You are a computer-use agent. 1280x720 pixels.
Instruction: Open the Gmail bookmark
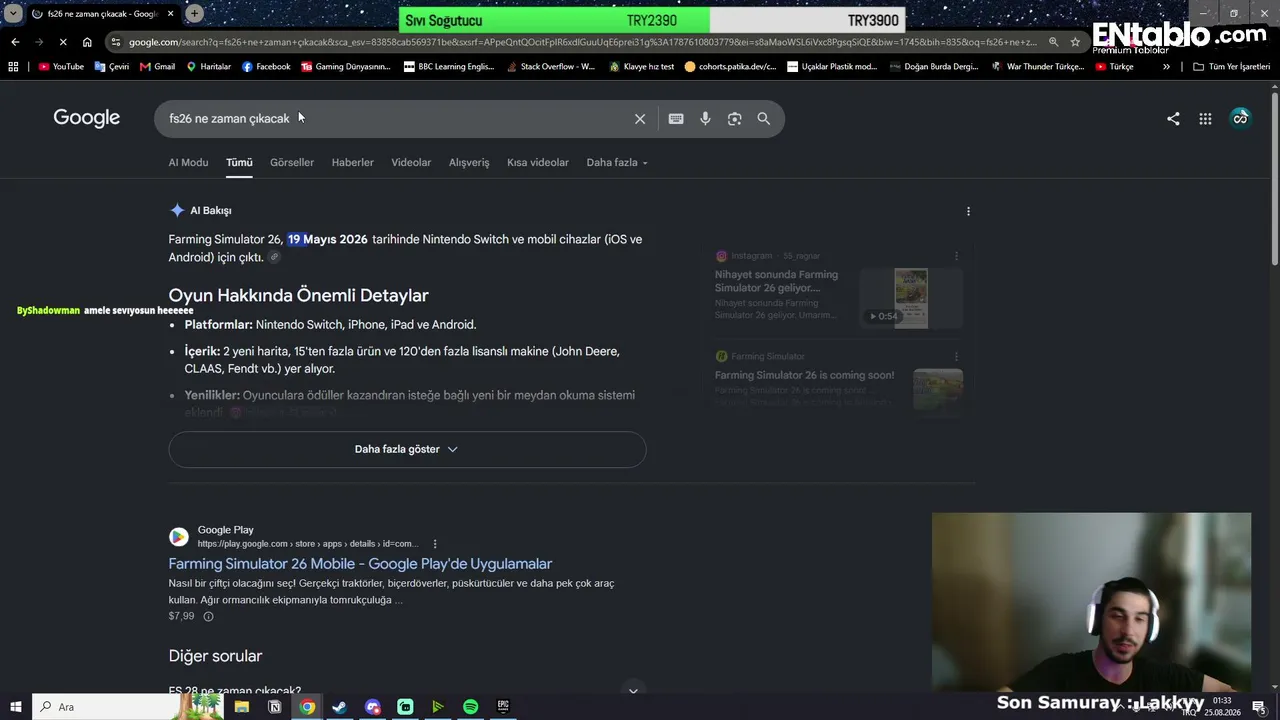click(x=158, y=67)
